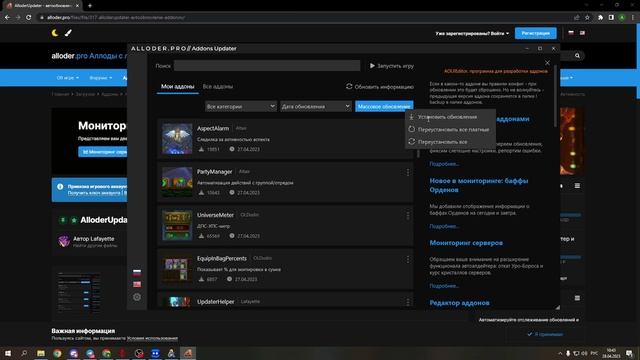Viewport: 640px width, 360px height.
Task: Click Условия использования link in footer
Action: click(x=152, y=338)
